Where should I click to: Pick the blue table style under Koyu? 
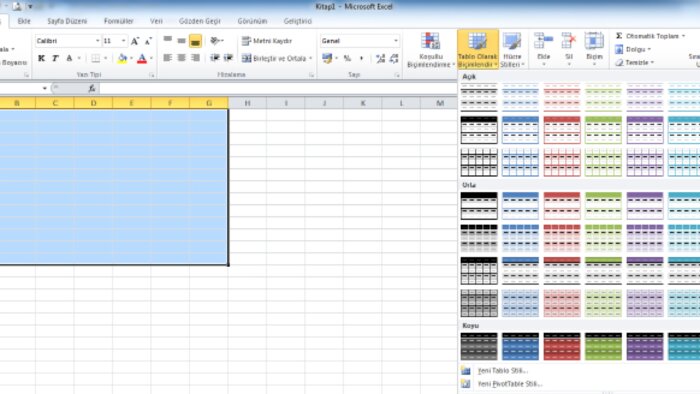[x=521, y=346]
